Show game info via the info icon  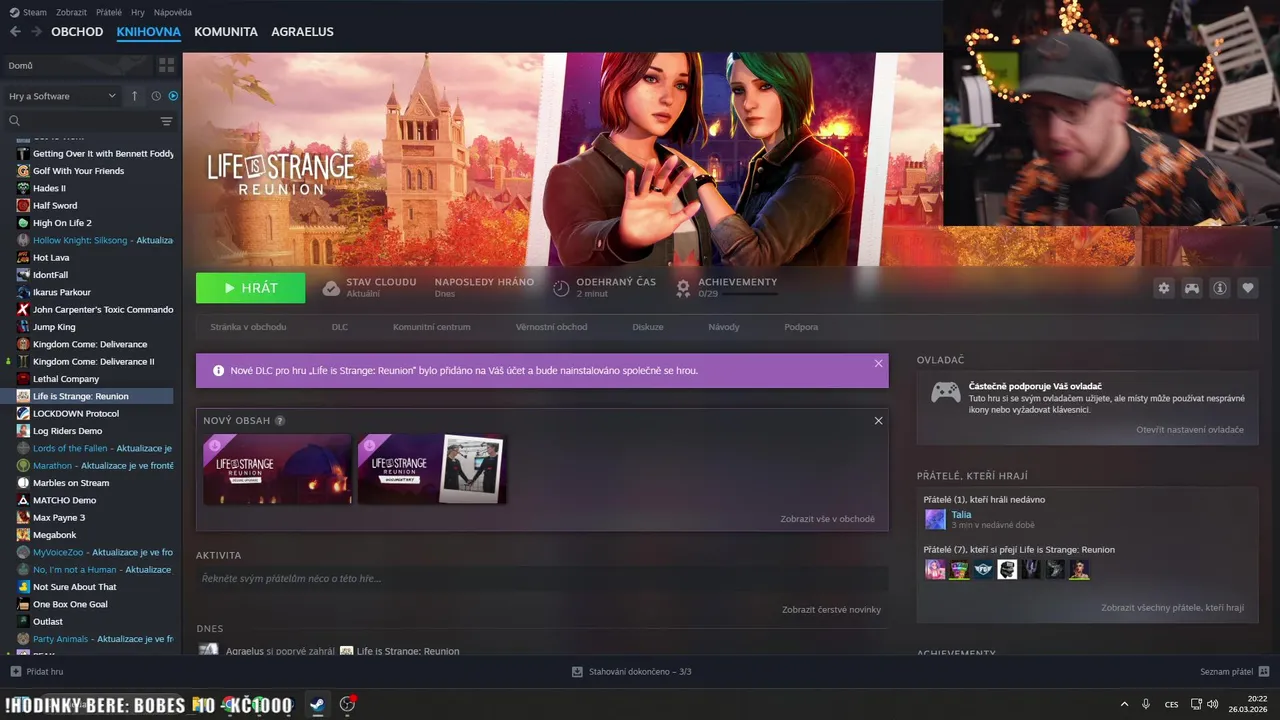(1220, 288)
